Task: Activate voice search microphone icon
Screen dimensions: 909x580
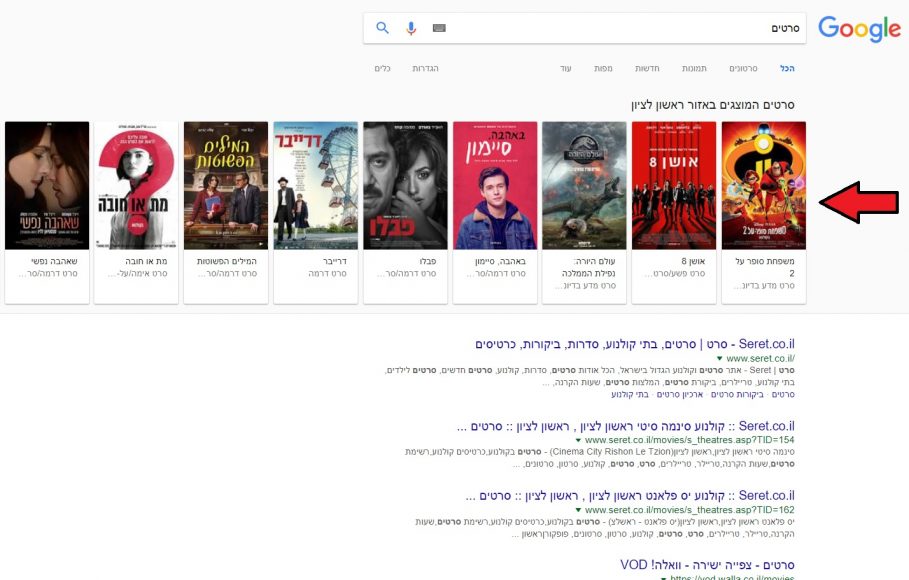Action: [x=411, y=28]
